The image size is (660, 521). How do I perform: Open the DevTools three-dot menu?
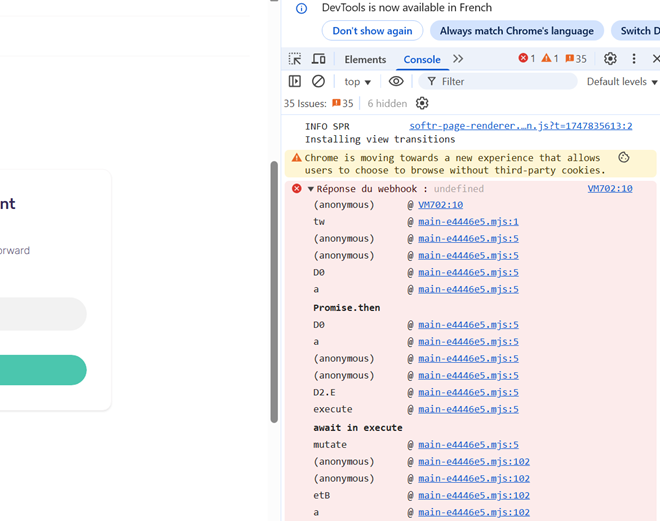634,59
